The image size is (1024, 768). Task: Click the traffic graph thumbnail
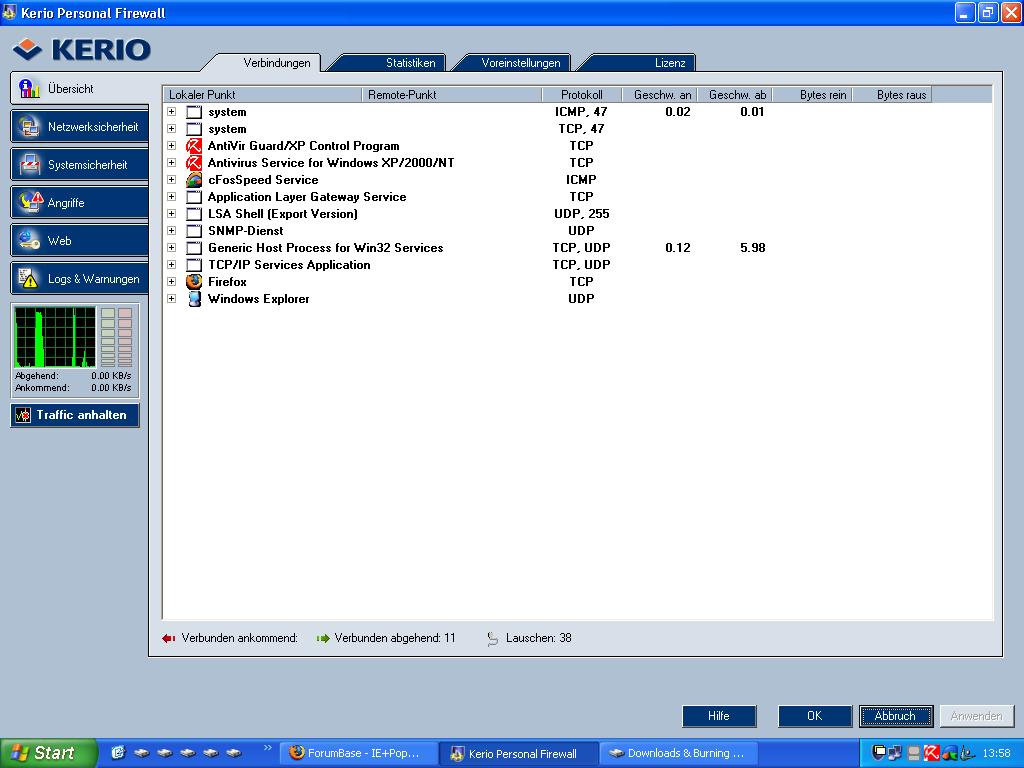pyautogui.click(x=55, y=337)
